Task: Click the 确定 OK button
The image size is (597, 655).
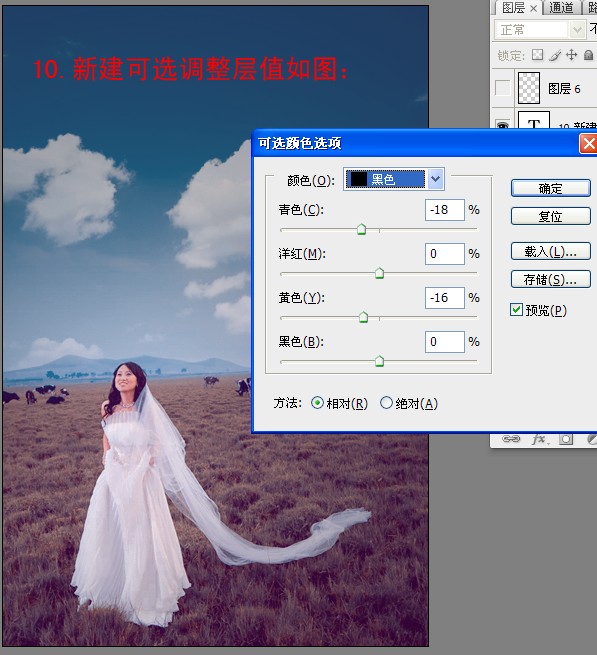Action: click(x=551, y=188)
